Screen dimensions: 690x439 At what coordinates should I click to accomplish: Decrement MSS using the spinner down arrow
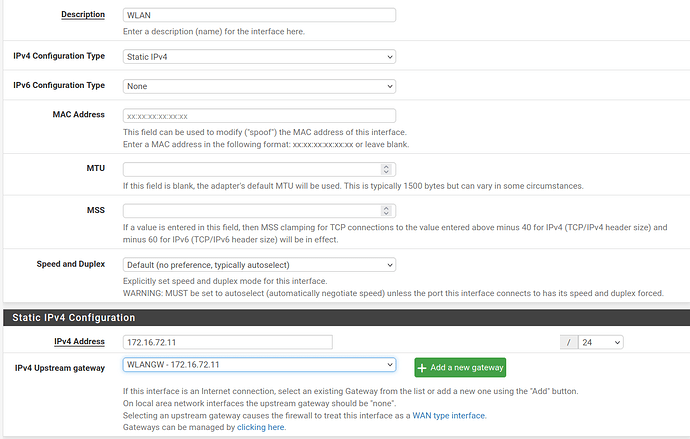(x=388, y=214)
